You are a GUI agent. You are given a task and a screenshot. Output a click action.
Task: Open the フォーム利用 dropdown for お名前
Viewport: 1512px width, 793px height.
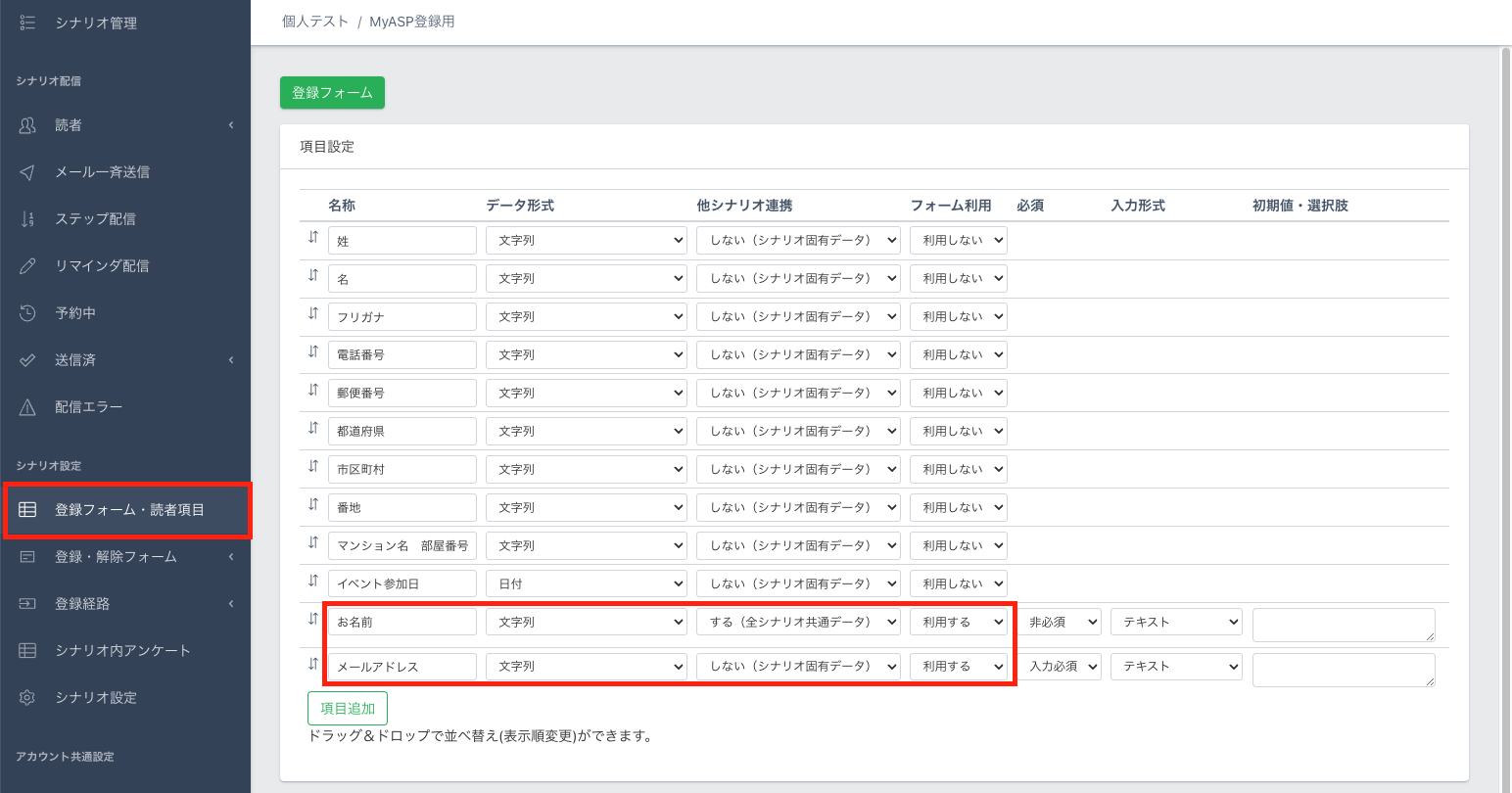pyautogui.click(x=958, y=622)
